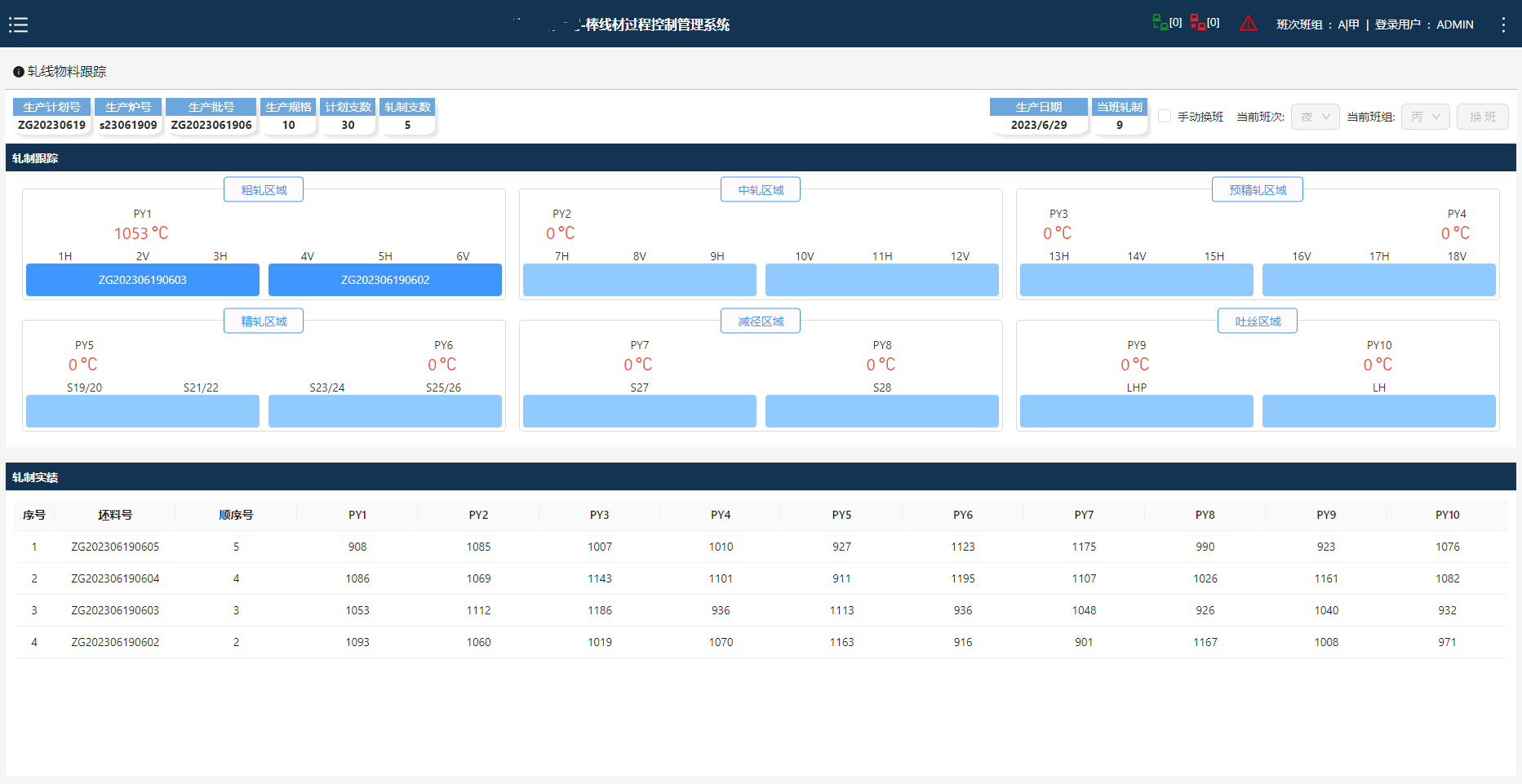Select the 吐丝区域 label button
The height and width of the screenshot is (784, 1522).
point(1258,321)
